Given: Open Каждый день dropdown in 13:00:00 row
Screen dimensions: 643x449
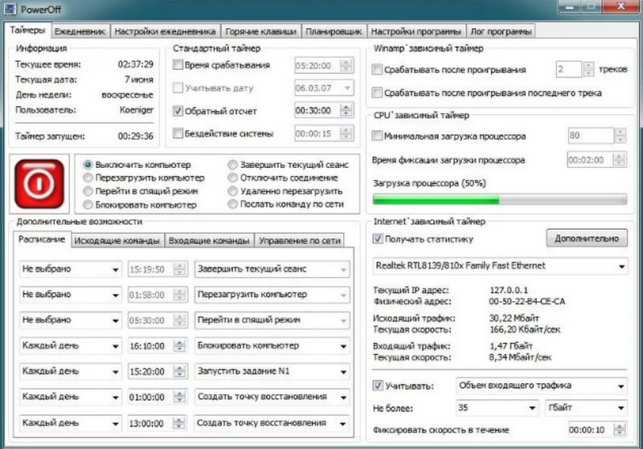Looking at the screenshot, I should coord(70,423).
